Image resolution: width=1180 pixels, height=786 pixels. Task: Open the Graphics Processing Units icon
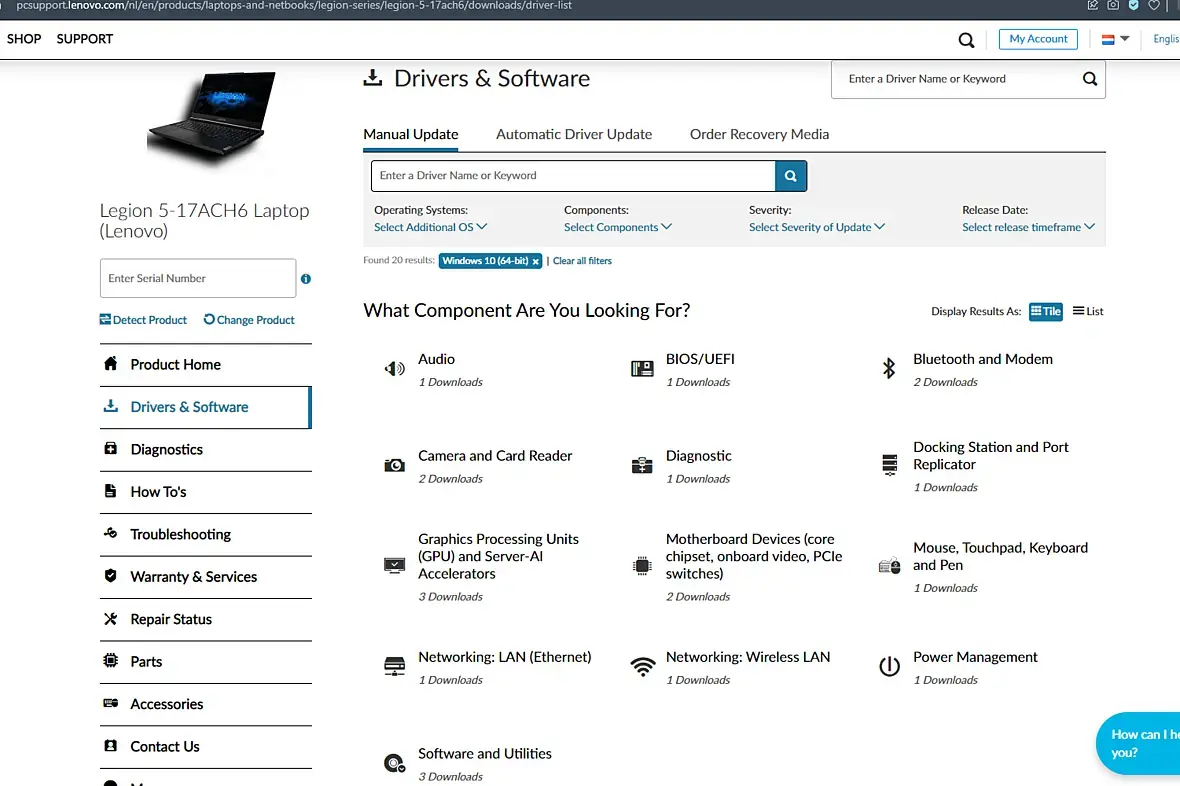pos(394,565)
